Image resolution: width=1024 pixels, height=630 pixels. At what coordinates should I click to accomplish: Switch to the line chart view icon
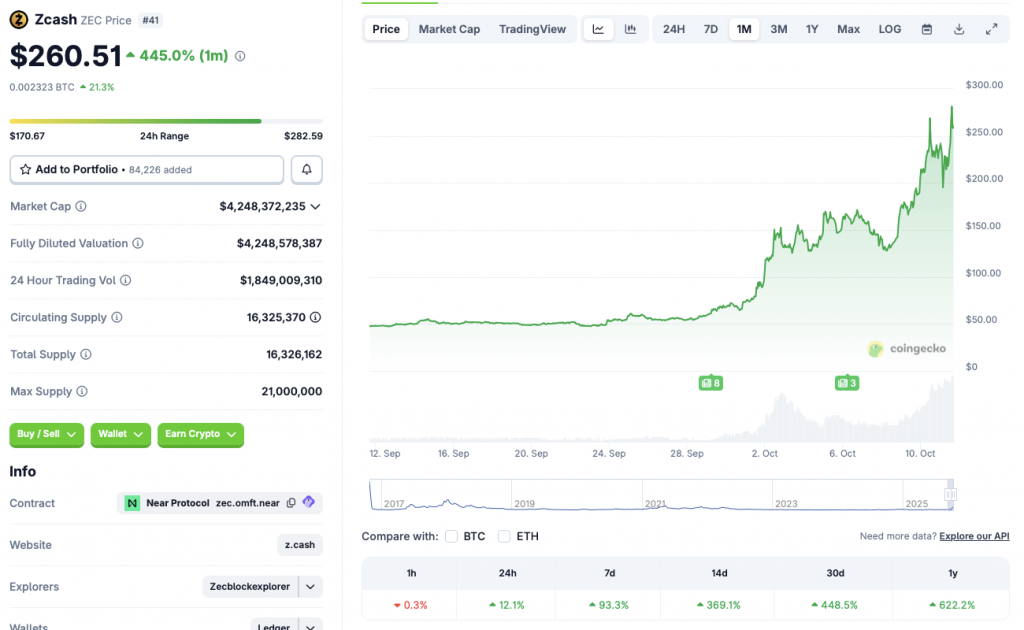coord(598,29)
